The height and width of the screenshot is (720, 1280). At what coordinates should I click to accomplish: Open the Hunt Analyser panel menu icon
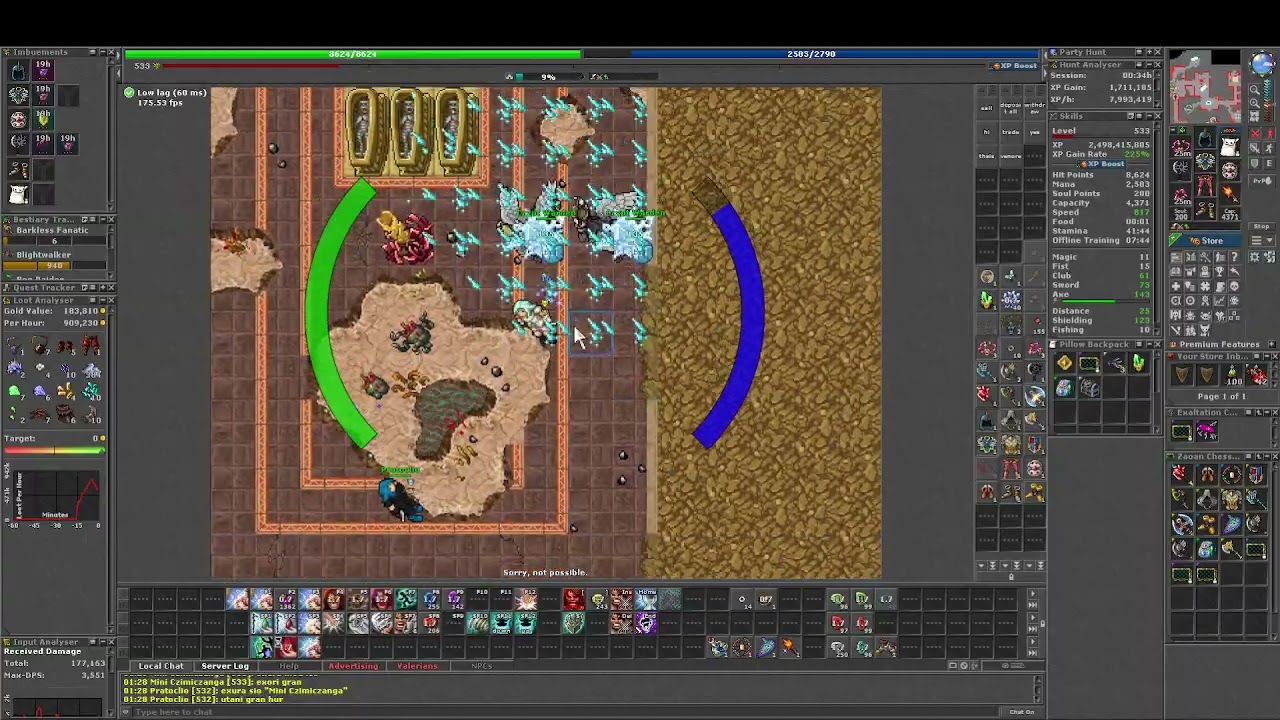click(1139, 65)
